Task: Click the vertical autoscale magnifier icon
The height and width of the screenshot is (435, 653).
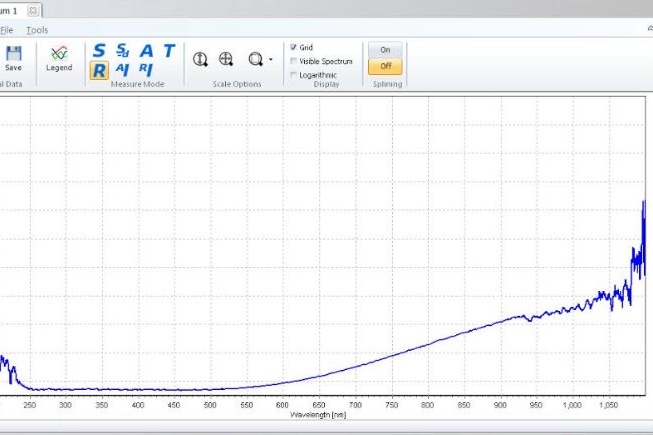Action: (x=200, y=59)
